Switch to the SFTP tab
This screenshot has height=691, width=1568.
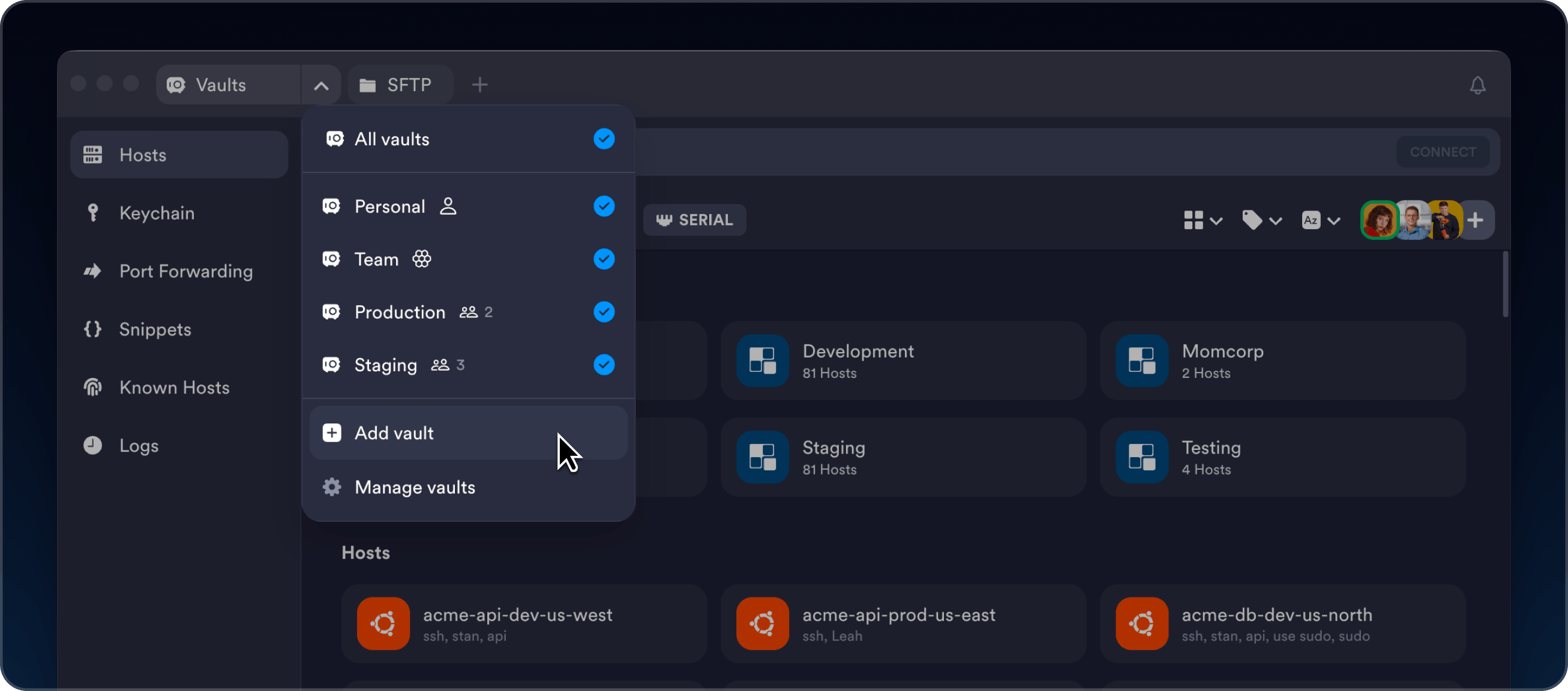coord(400,85)
